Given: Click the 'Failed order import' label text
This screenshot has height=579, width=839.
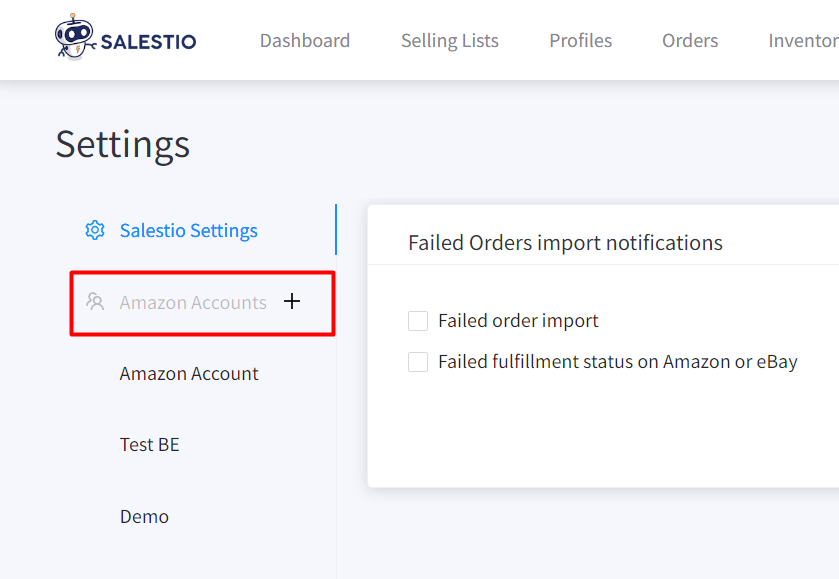Looking at the screenshot, I should coord(518,321).
